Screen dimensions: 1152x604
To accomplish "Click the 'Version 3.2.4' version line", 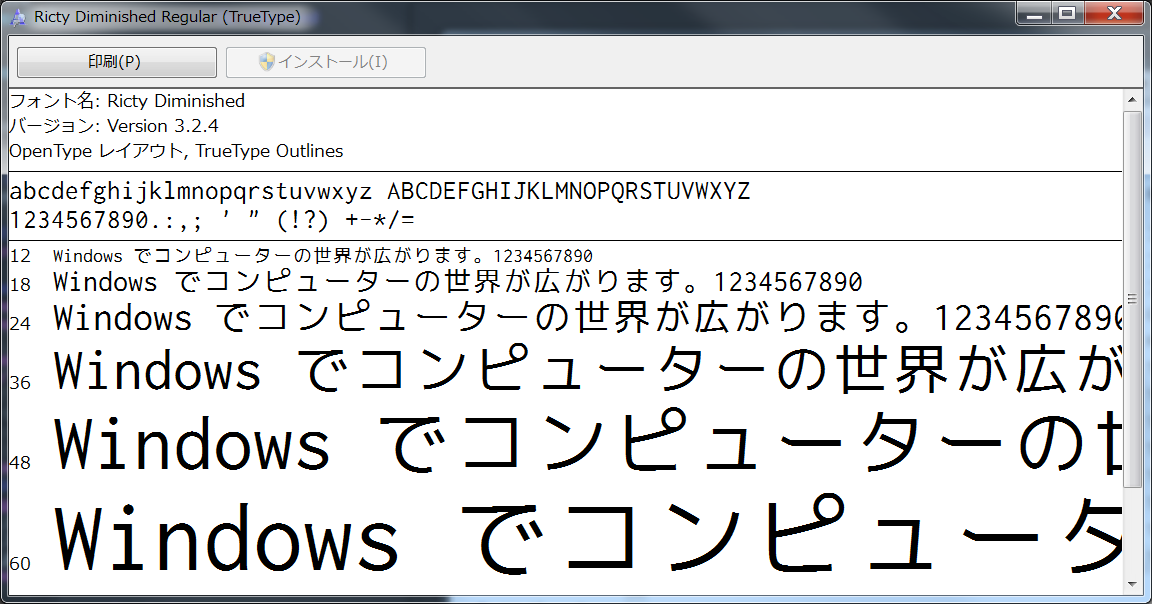I will (110, 127).
